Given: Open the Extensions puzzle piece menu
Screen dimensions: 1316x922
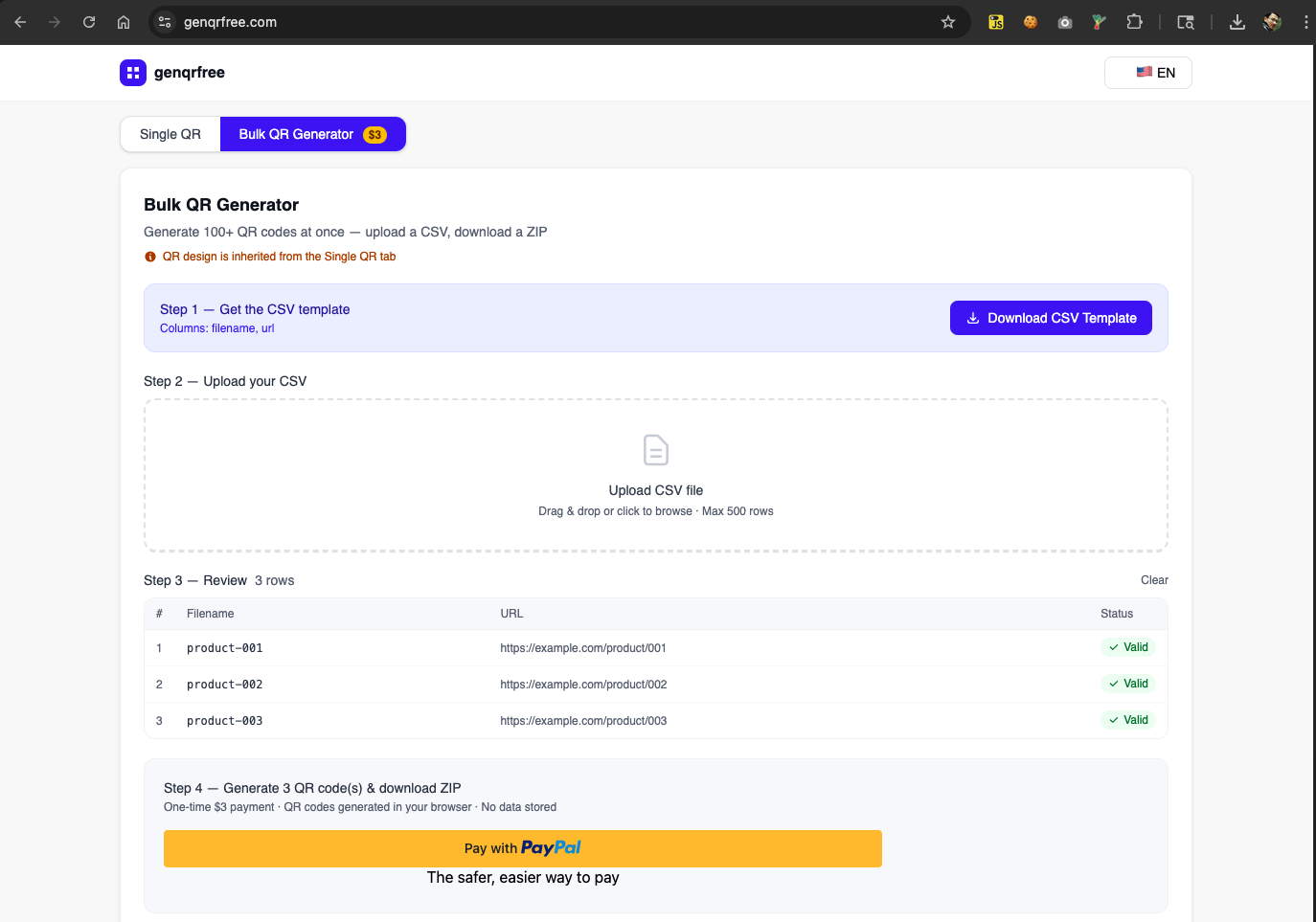Looking at the screenshot, I should pos(1134,22).
